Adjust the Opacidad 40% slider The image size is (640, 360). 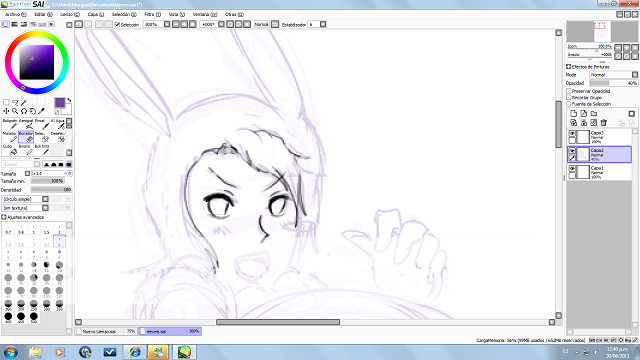pyautogui.click(x=613, y=83)
